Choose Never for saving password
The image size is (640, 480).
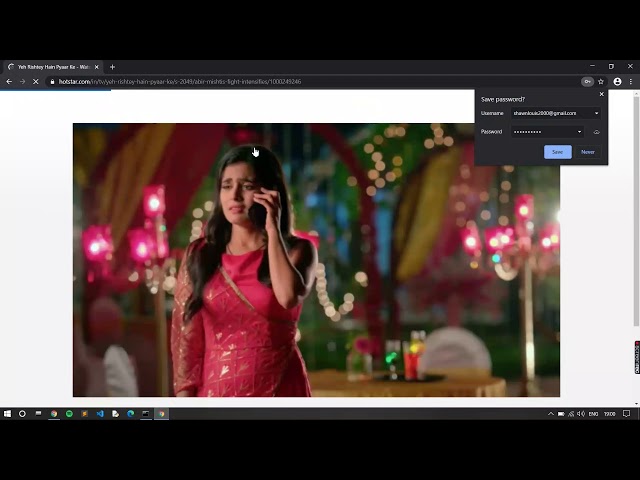coord(588,152)
